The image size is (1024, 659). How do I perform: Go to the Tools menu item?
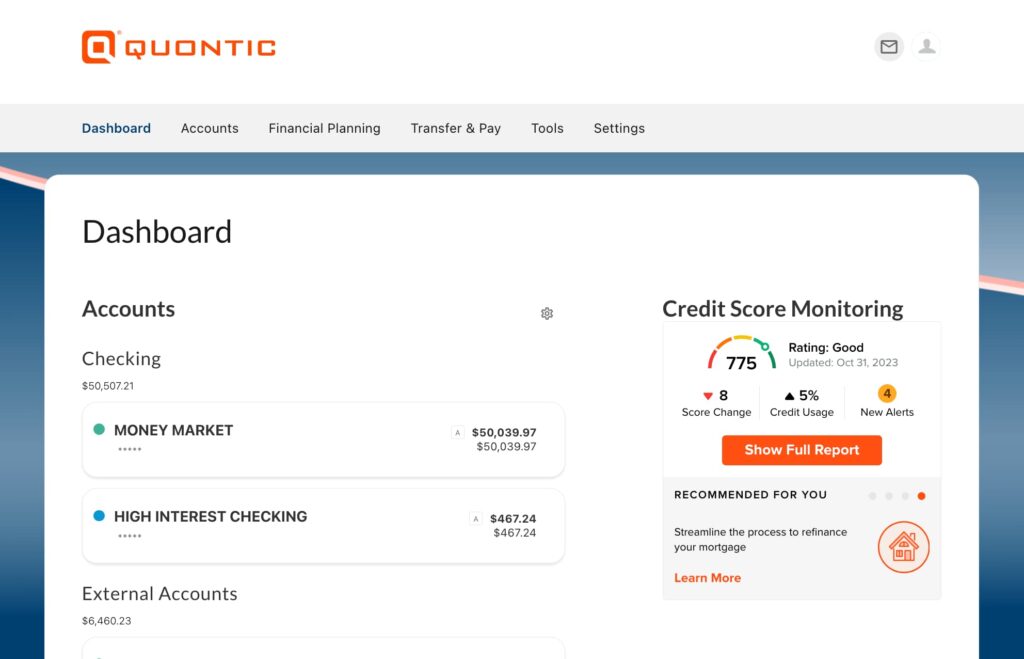point(547,129)
